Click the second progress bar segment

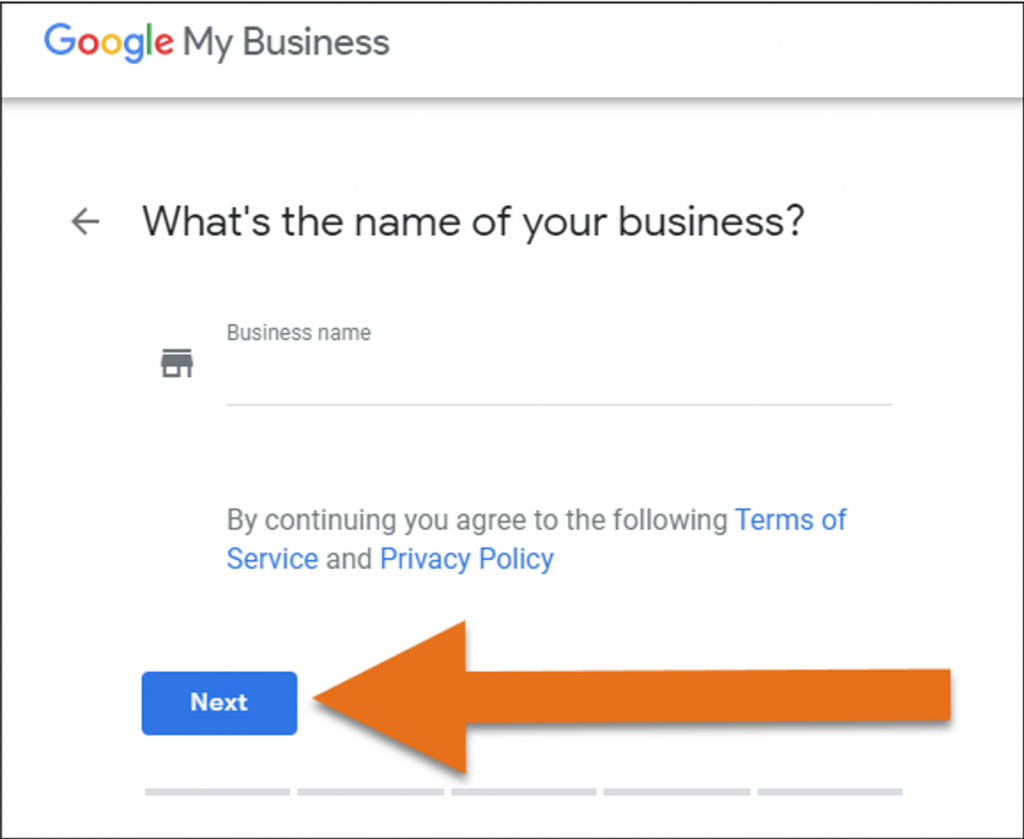(370, 792)
